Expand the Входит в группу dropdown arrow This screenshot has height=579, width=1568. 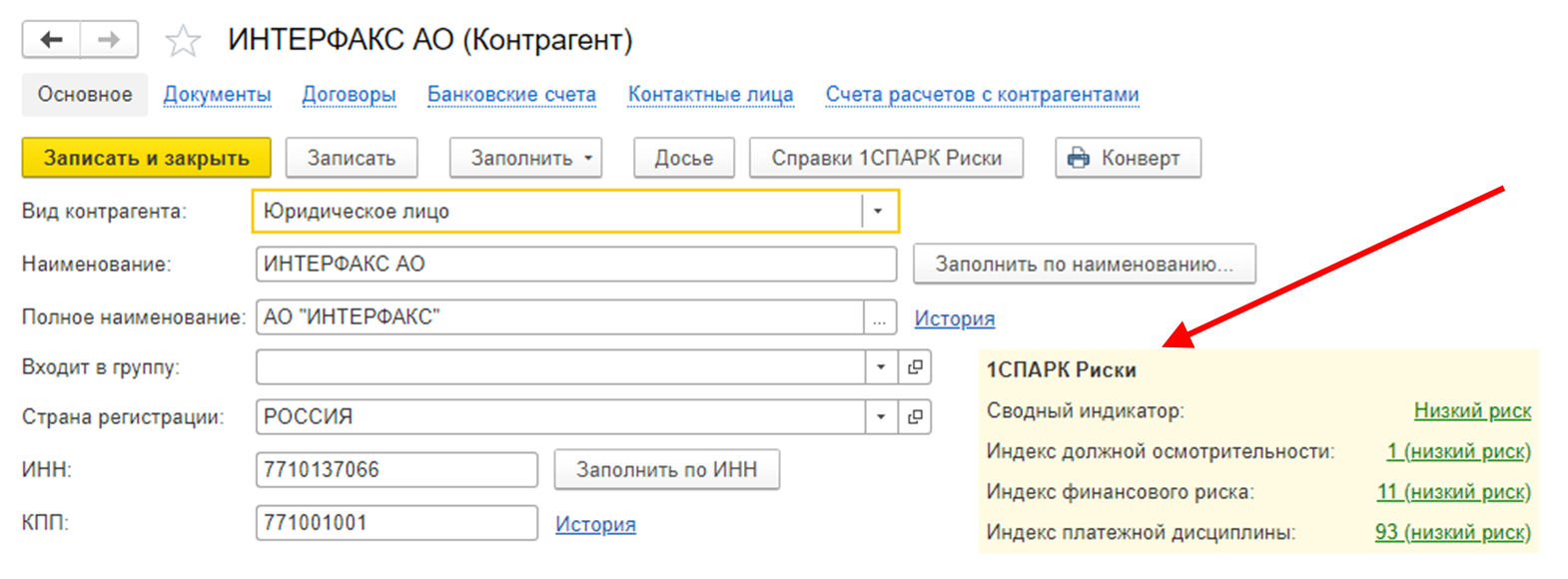[881, 367]
